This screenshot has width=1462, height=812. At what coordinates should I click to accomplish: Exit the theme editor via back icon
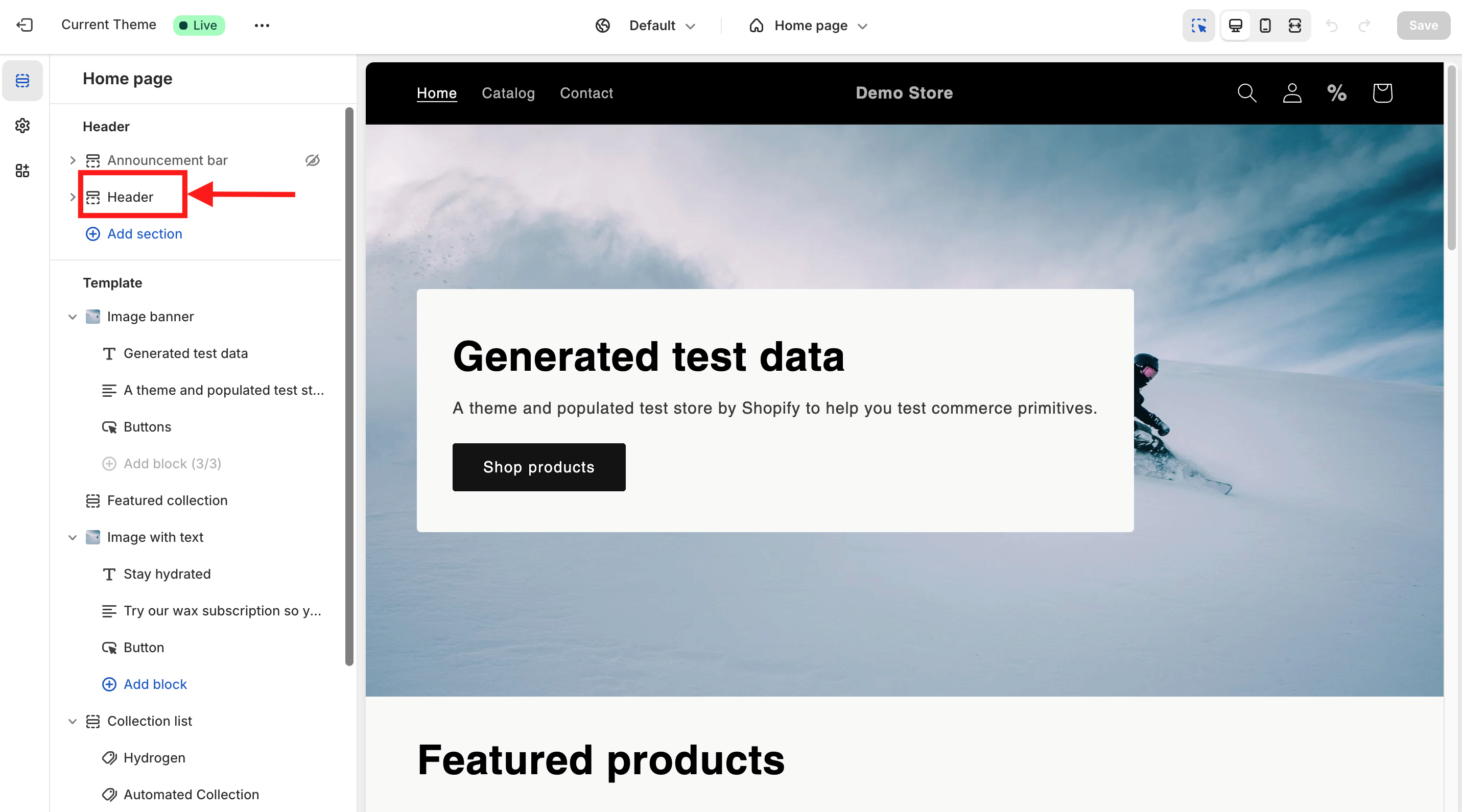click(25, 25)
